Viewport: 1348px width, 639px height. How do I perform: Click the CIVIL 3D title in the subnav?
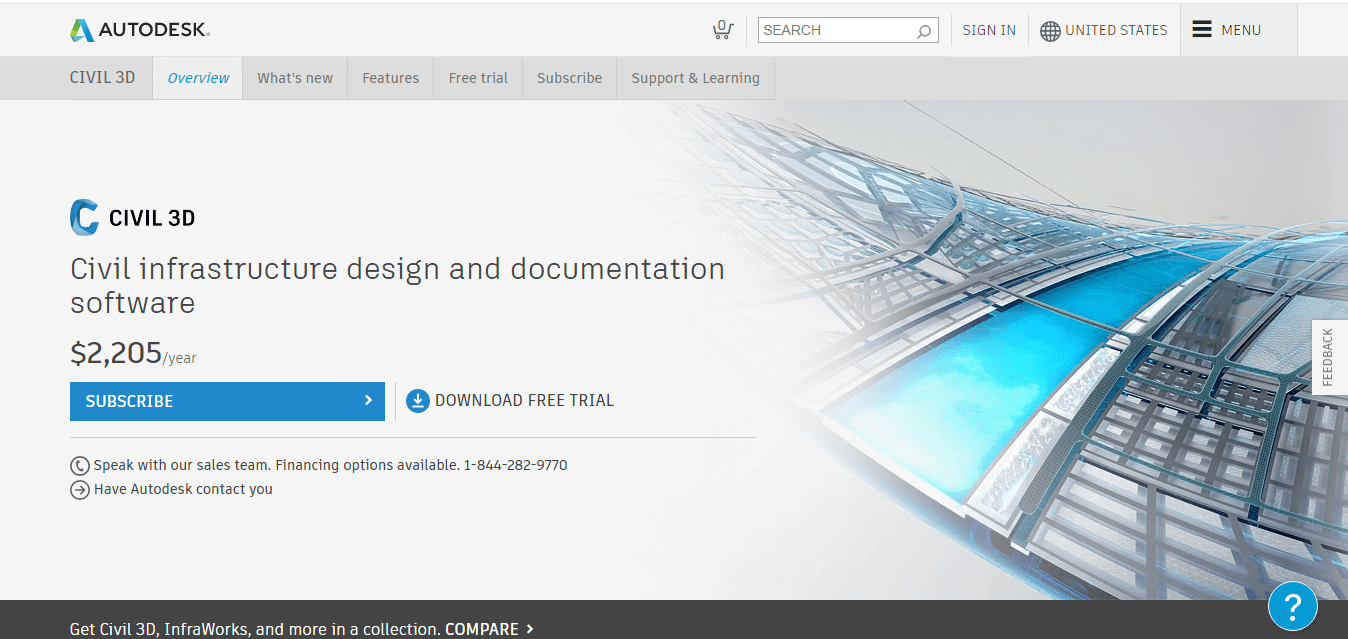click(102, 77)
